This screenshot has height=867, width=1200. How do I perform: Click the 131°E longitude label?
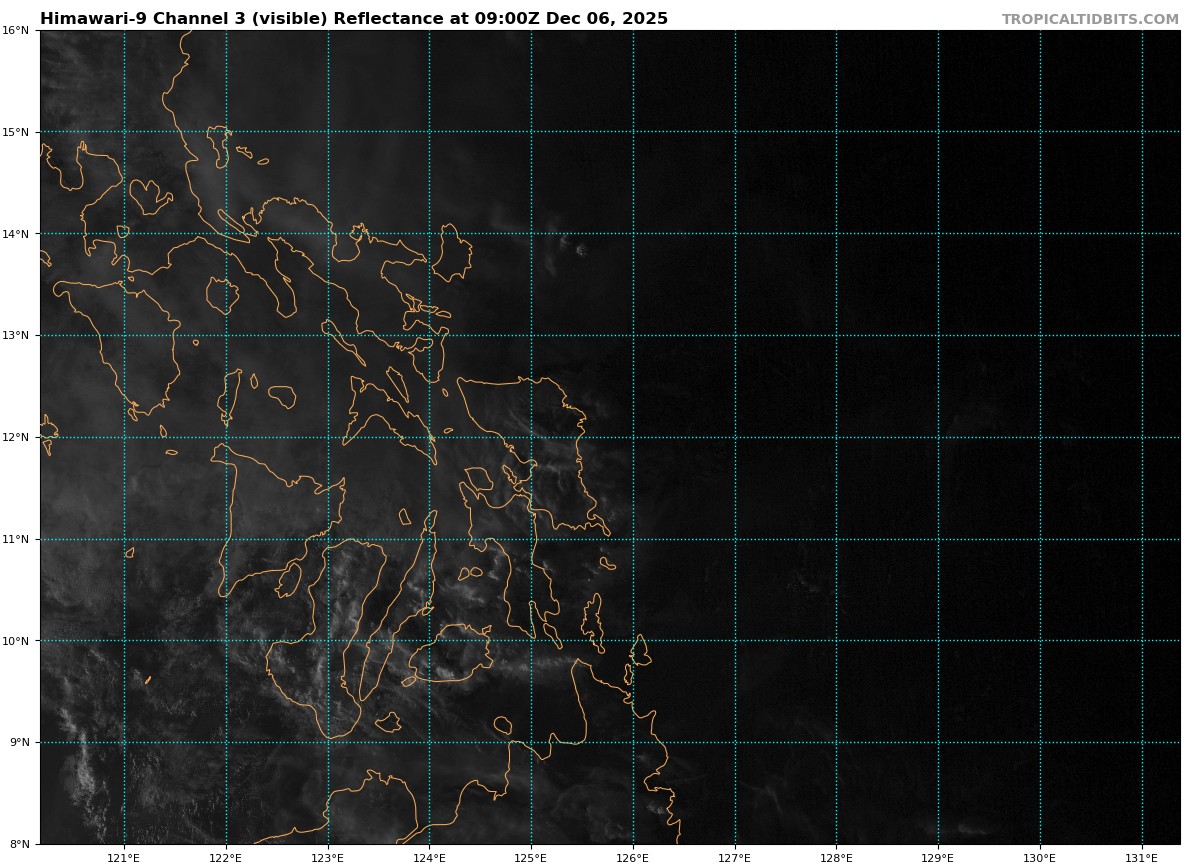pyautogui.click(x=1142, y=857)
